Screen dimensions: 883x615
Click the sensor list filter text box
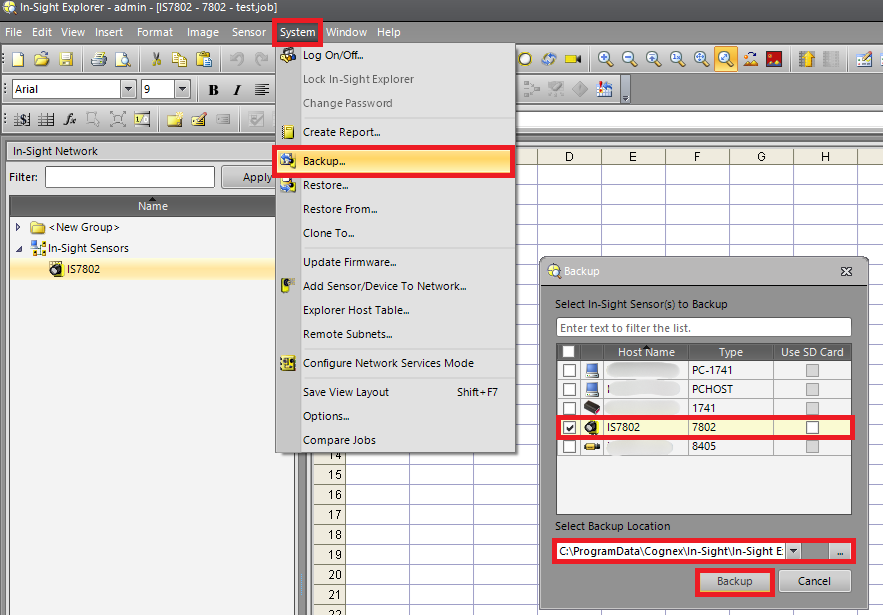click(x=703, y=328)
